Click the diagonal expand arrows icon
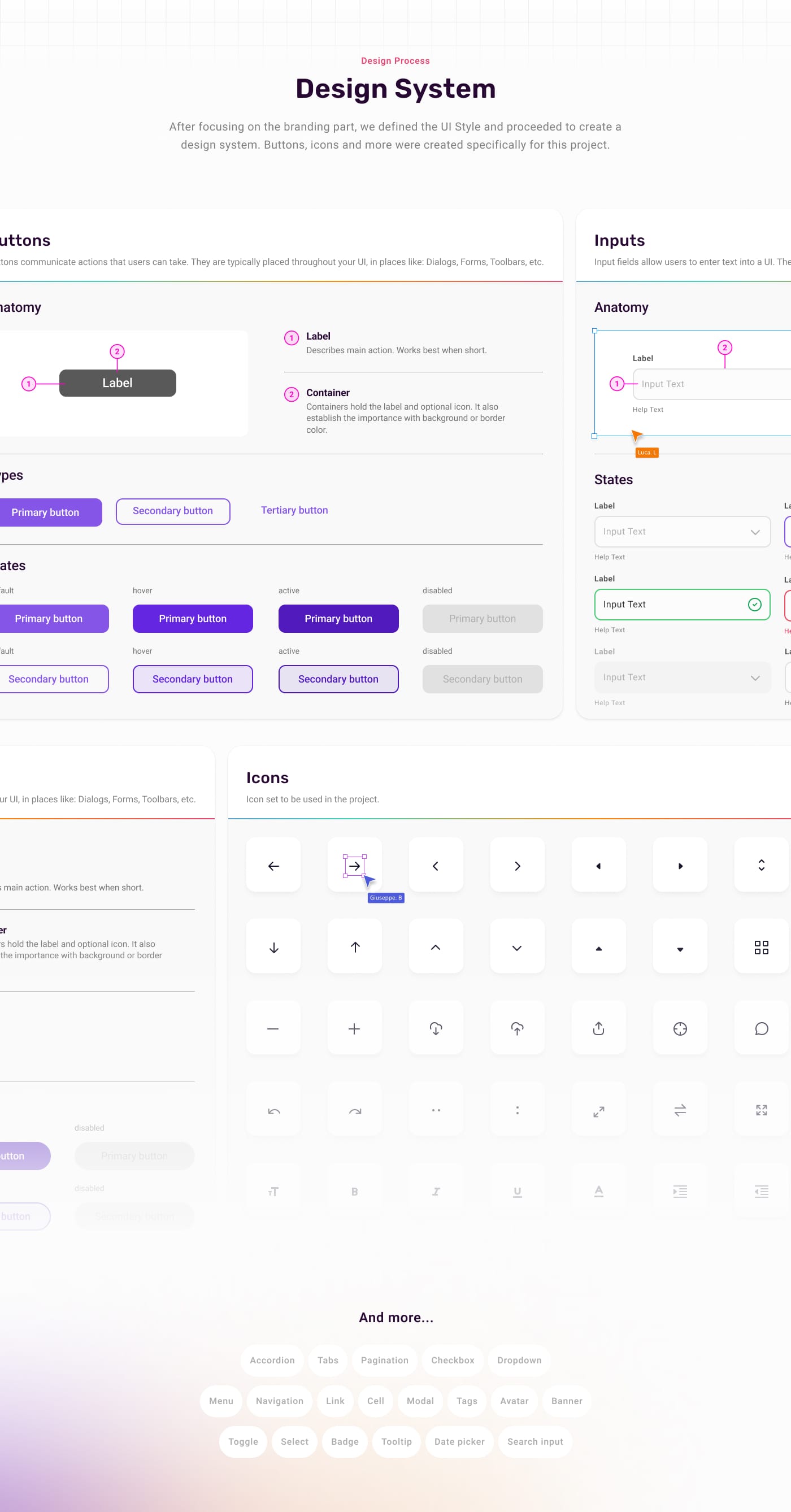This screenshot has height=1512, width=791. coord(598,1112)
